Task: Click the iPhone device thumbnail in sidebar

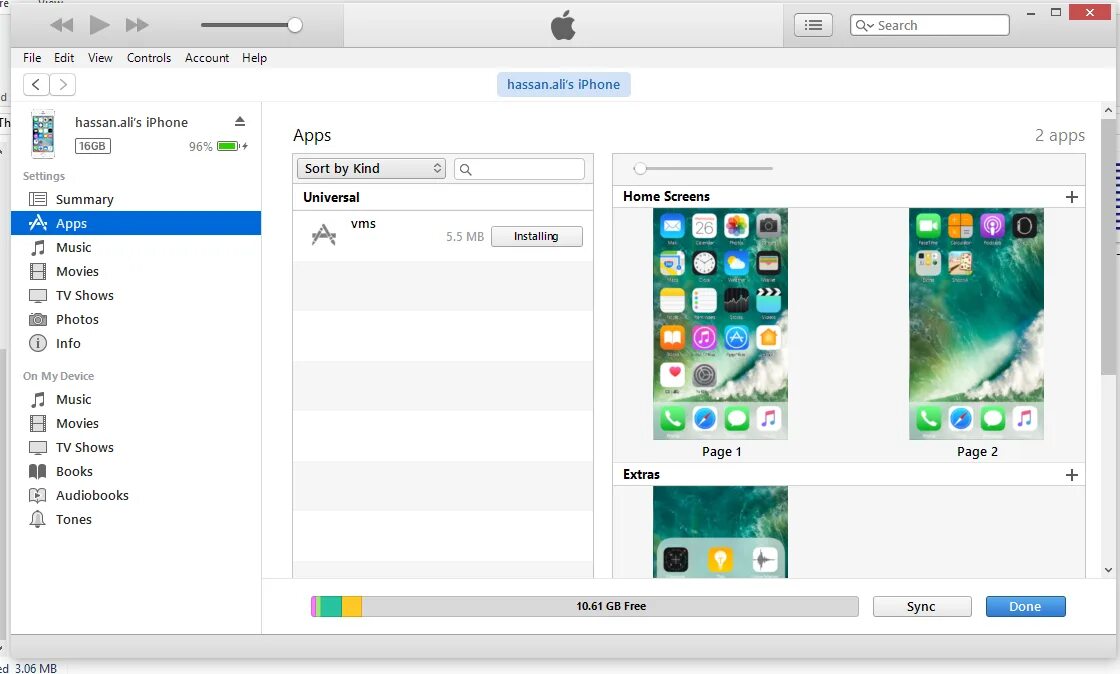Action: pyautogui.click(x=43, y=134)
